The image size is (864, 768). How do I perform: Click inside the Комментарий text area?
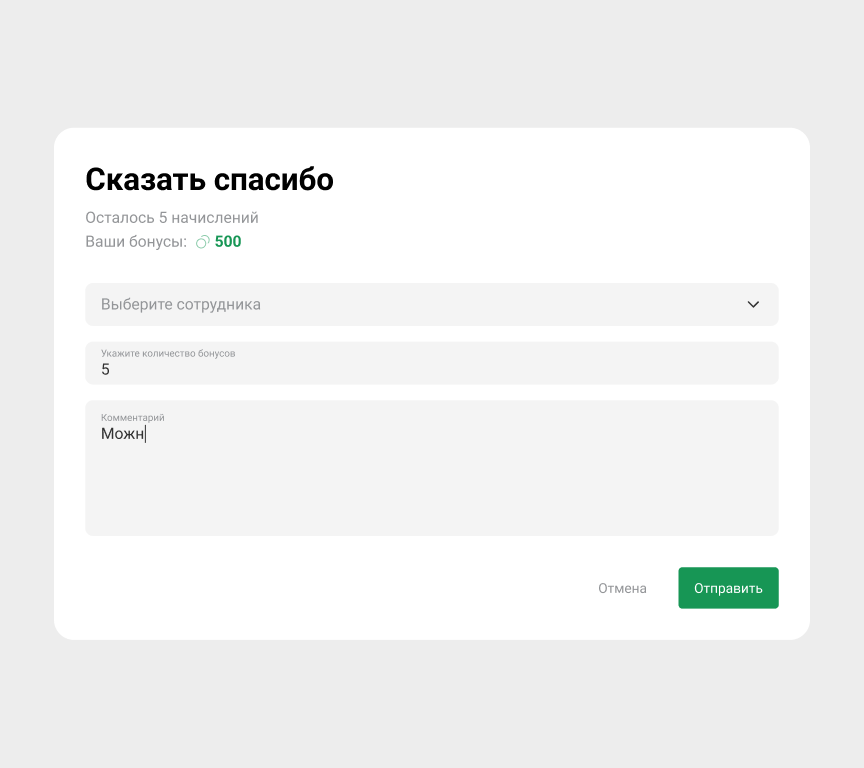pyautogui.click(x=432, y=468)
